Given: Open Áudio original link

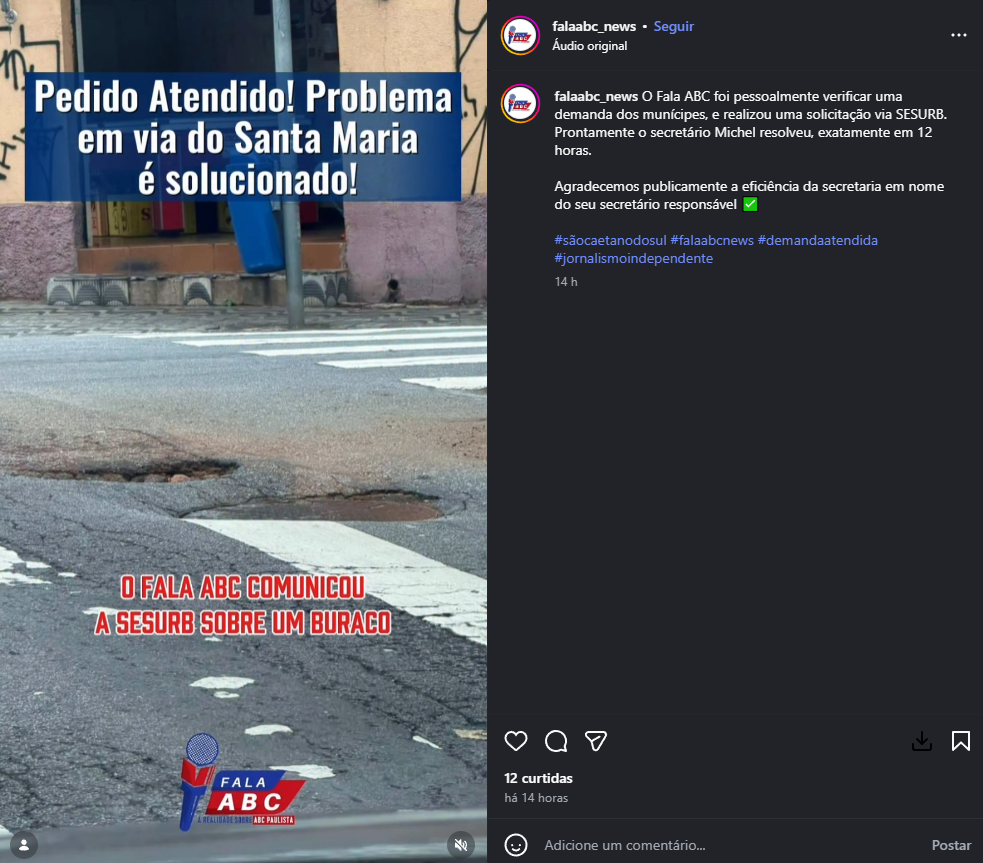Looking at the screenshot, I should click(x=589, y=46).
